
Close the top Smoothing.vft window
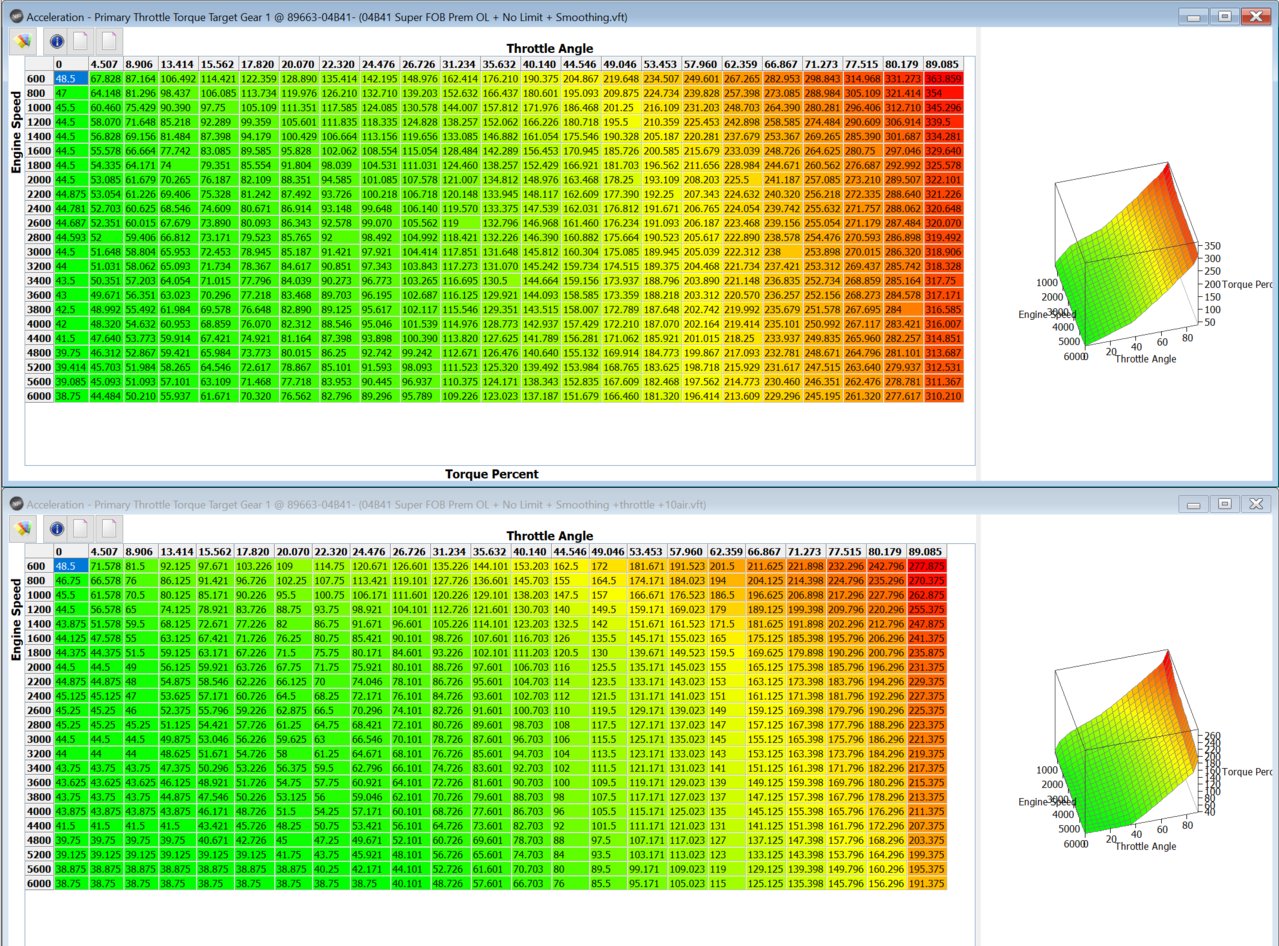pos(1254,16)
